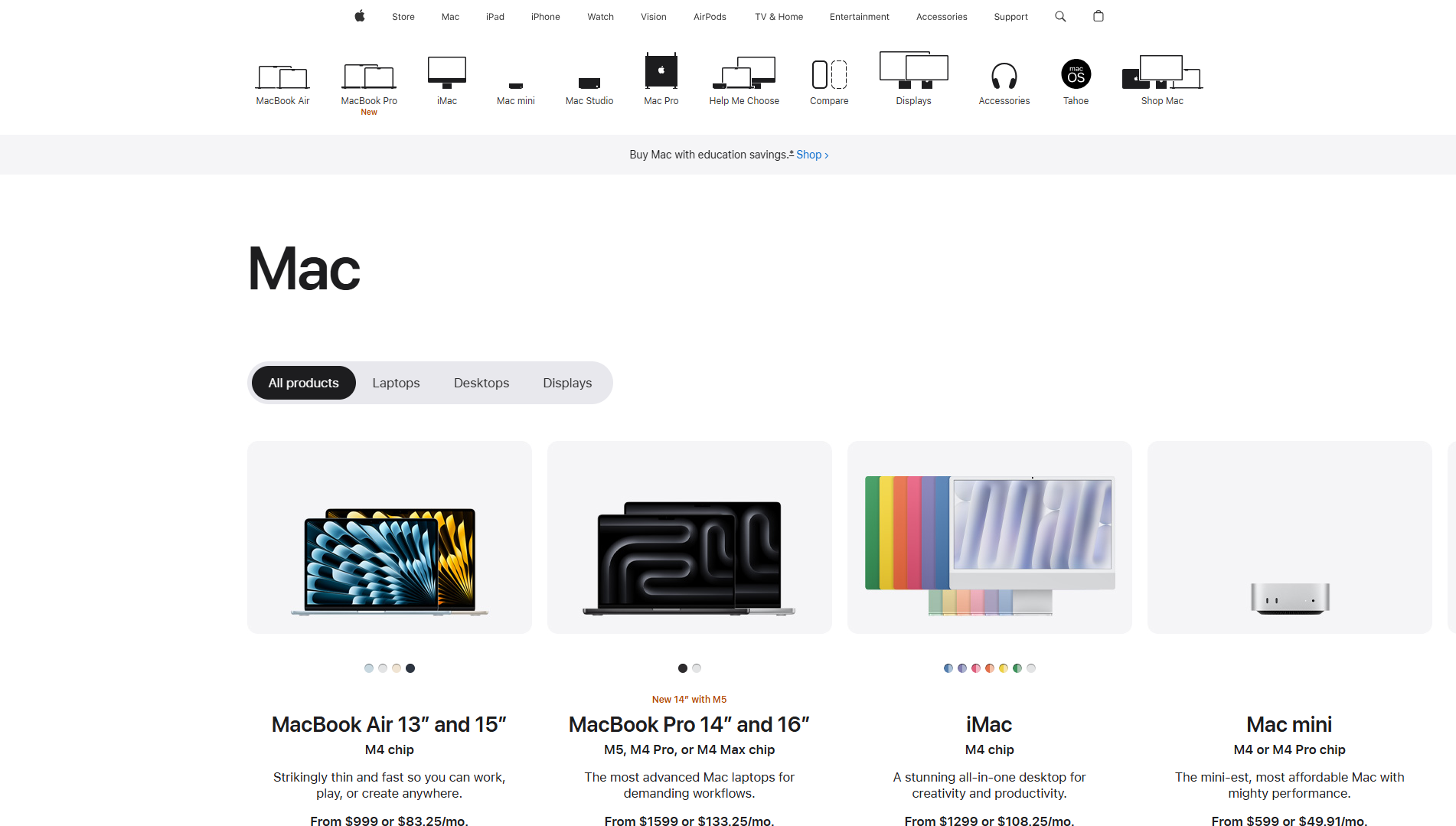Image resolution: width=1456 pixels, height=826 pixels.
Task: Click the Mac Pro tower icon
Action: 661,71
